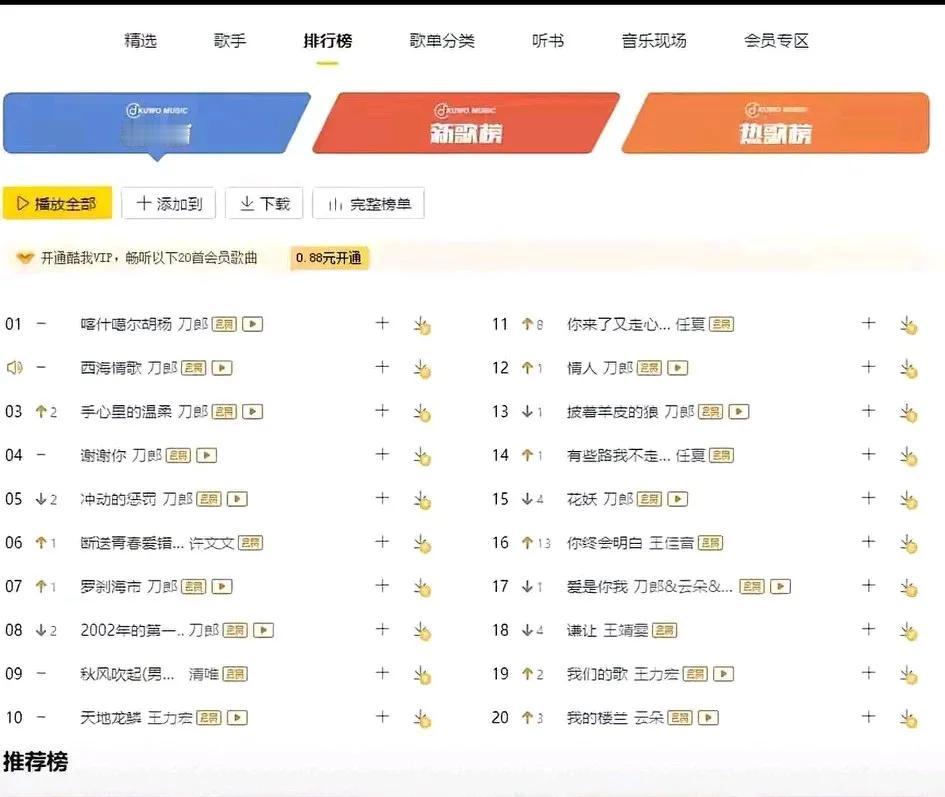Click the plus icon for 你终会明白
This screenshot has height=797, width=945.
click(x=868, y=541)
